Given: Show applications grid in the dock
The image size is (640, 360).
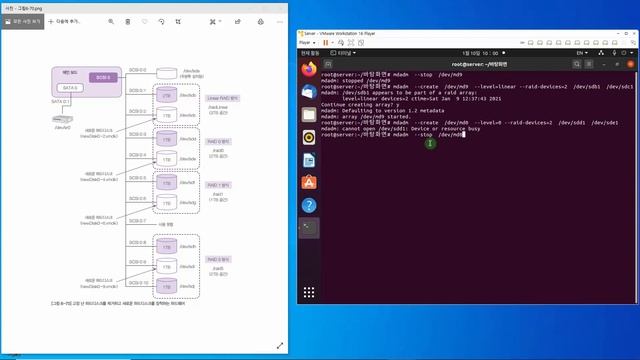Looking at the screenshot, I should [309, 292].
